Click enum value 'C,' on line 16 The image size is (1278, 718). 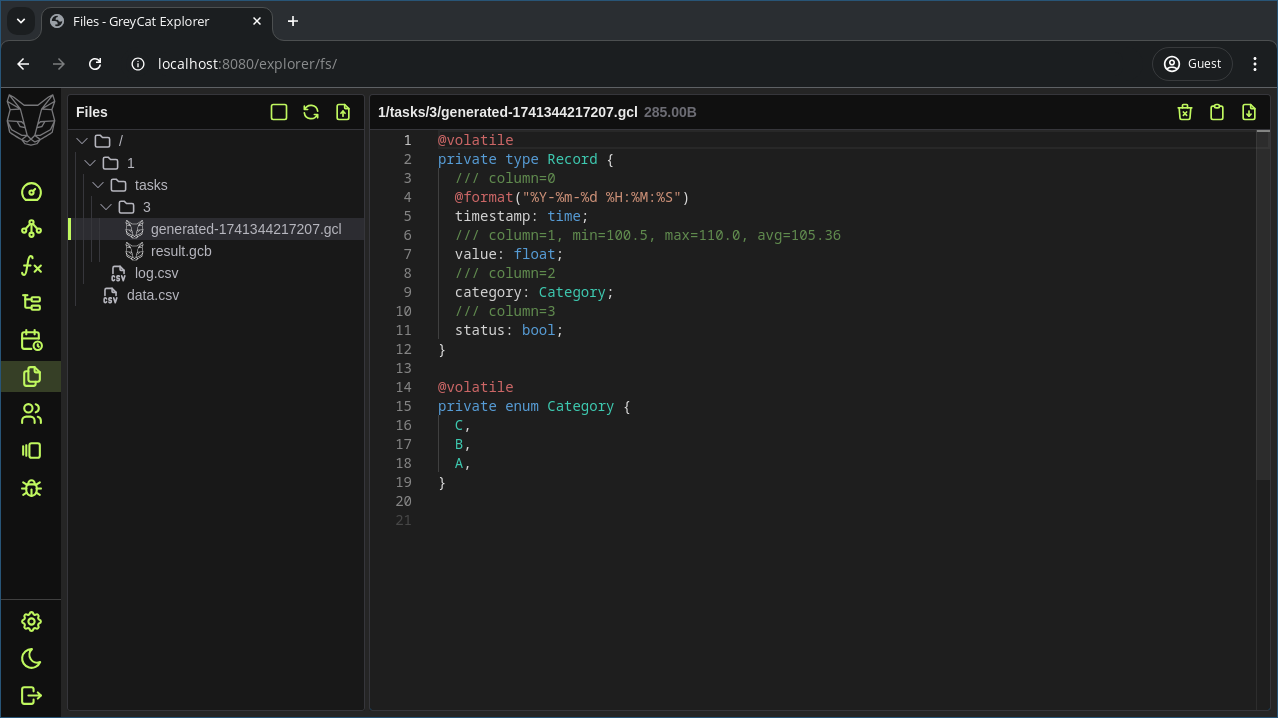463,425
